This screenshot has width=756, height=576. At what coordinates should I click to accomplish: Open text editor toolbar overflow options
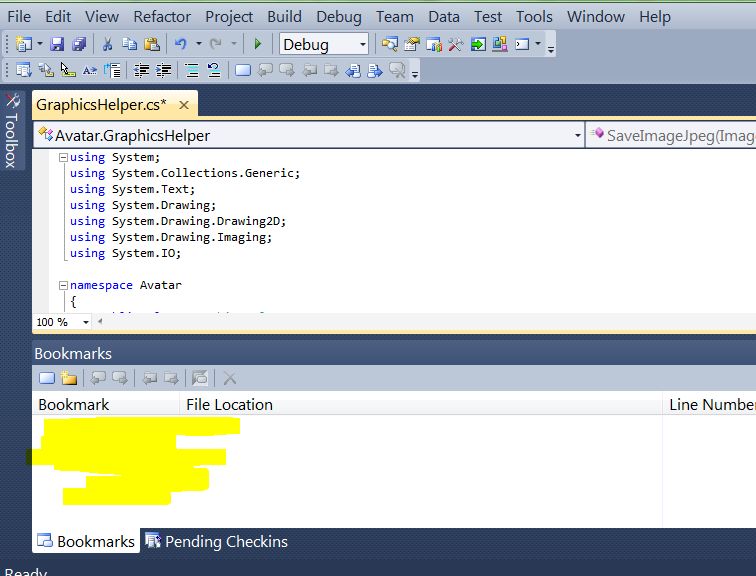(415, 74)
